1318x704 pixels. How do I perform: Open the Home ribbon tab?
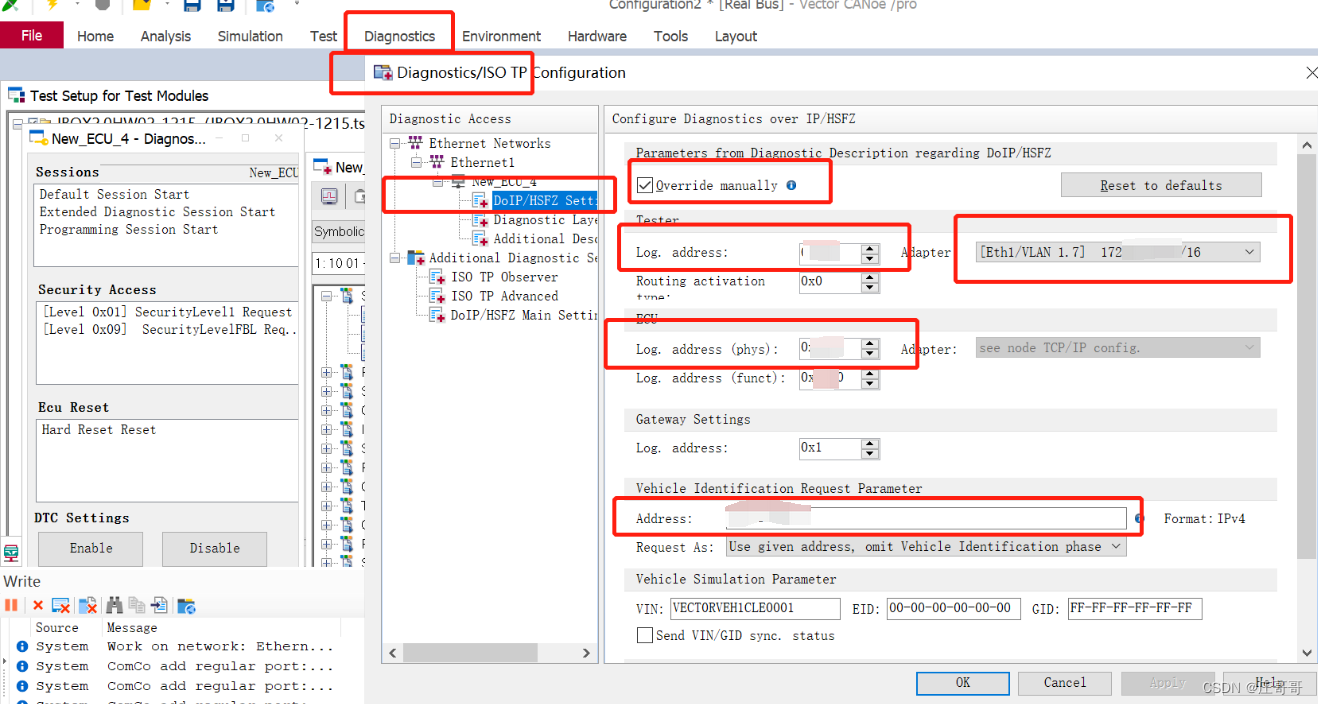tap(95, 36)
